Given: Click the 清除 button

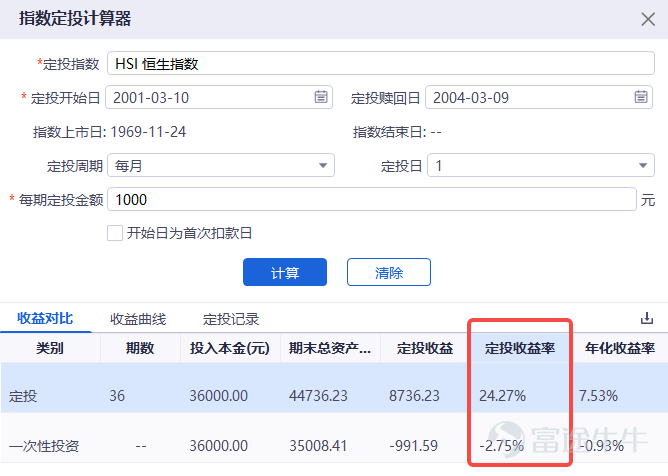Looking at the screenshot, I should pos(389,272).
